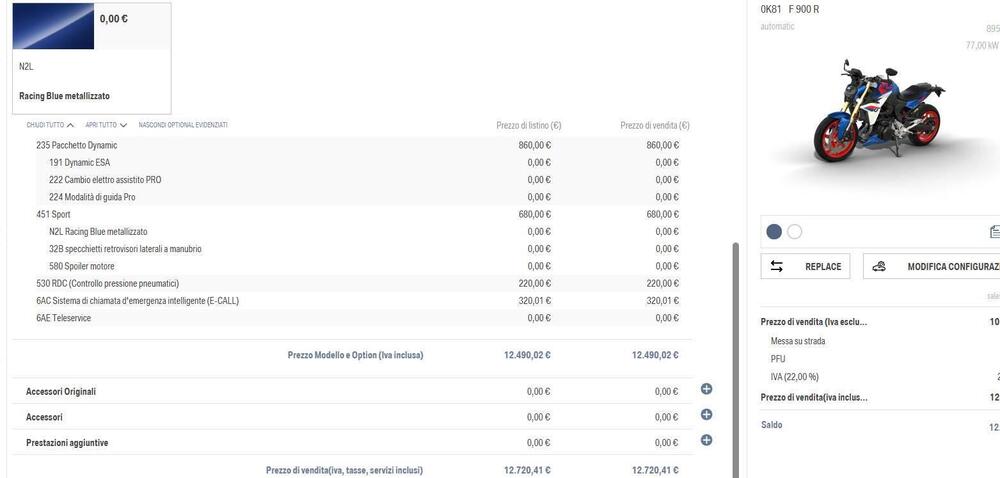This screenshot has height=478, width=1000.
Task: Click the swap arrows icon on Replace
Action: click(778, 267)
